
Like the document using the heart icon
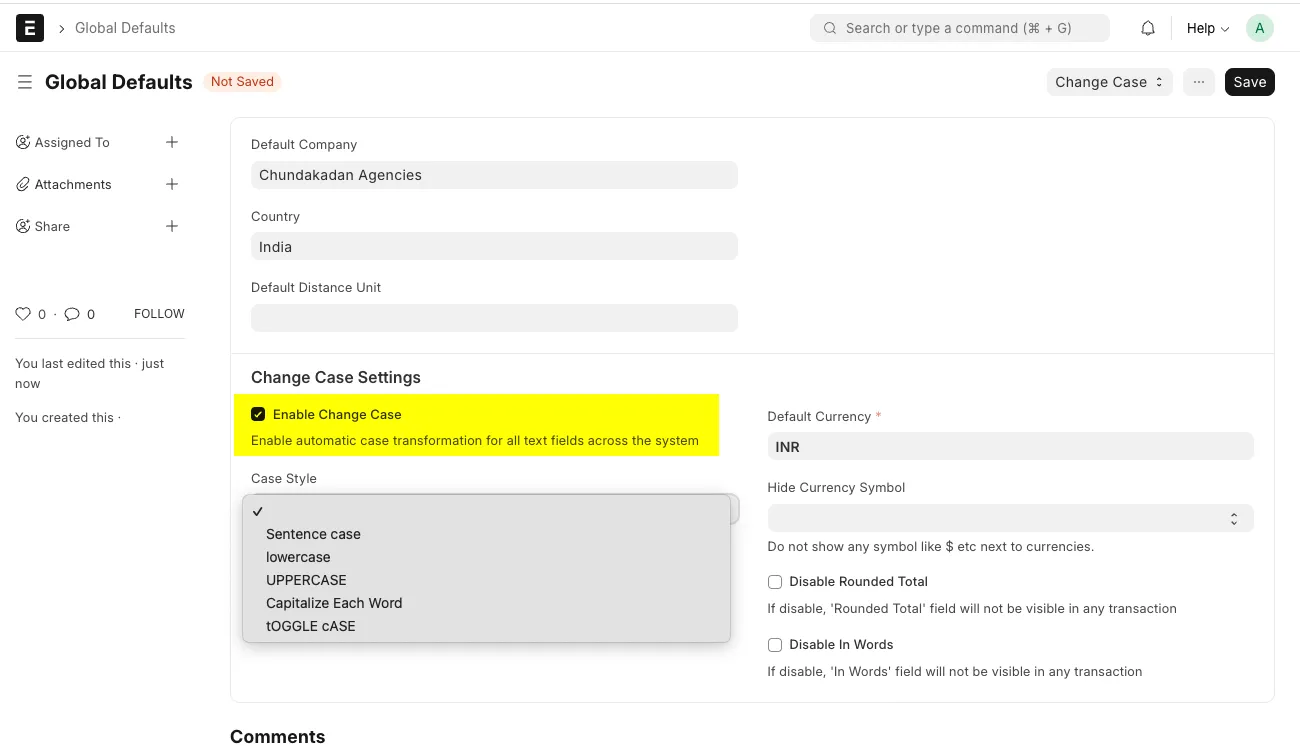21,313
